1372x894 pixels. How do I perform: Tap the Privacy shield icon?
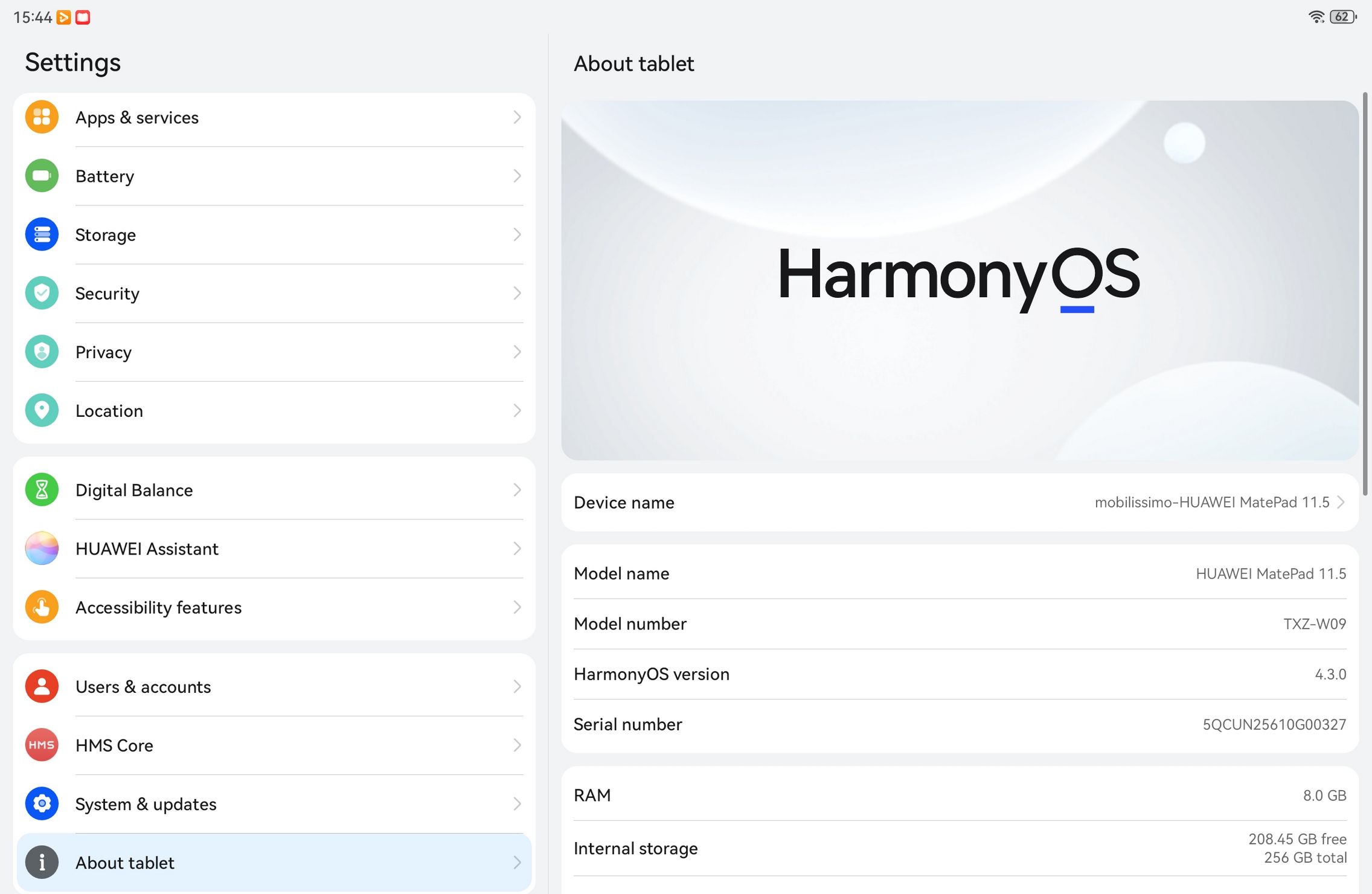pyautogui.click(x=42, y=352)
